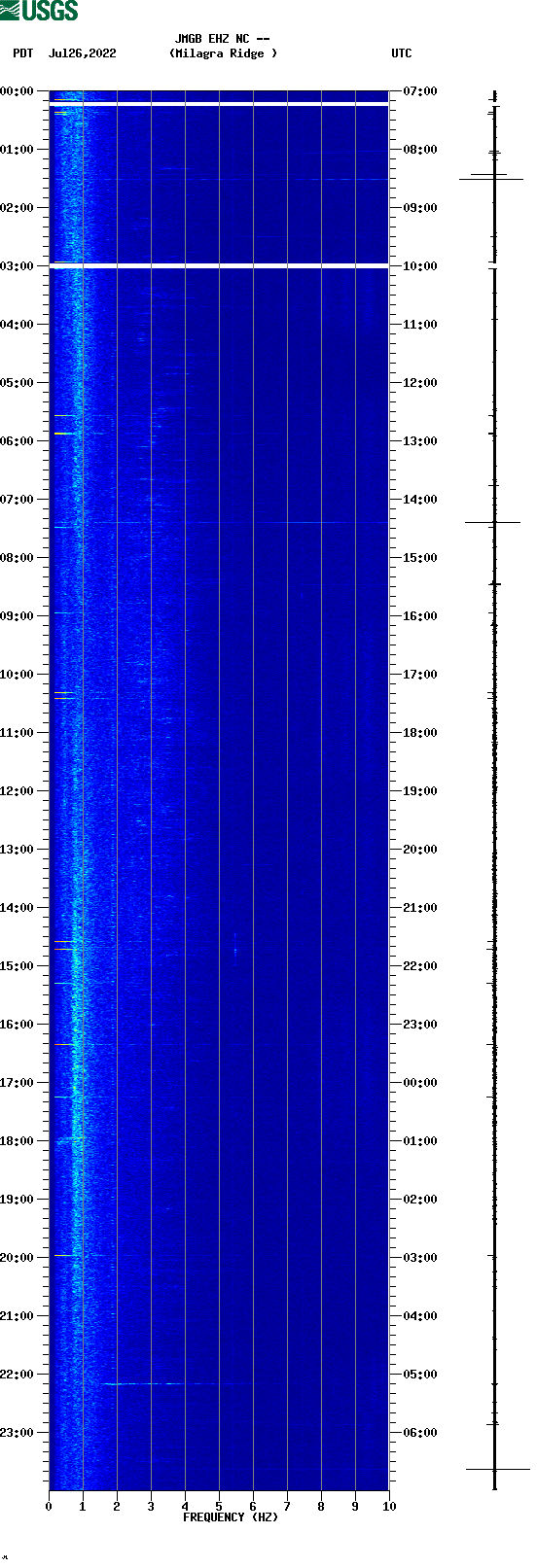
Task: Click the 00:00 label on PDT axis
Action: point(17,91)
